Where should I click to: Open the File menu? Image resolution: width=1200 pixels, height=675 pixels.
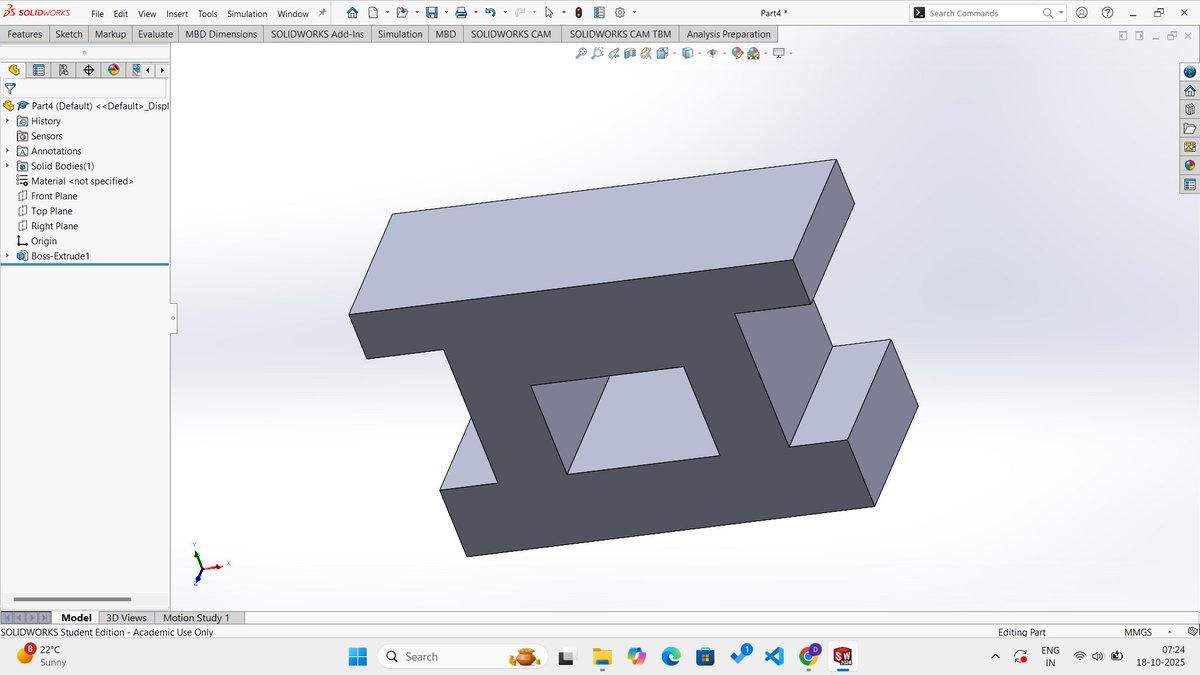point(97,14)
